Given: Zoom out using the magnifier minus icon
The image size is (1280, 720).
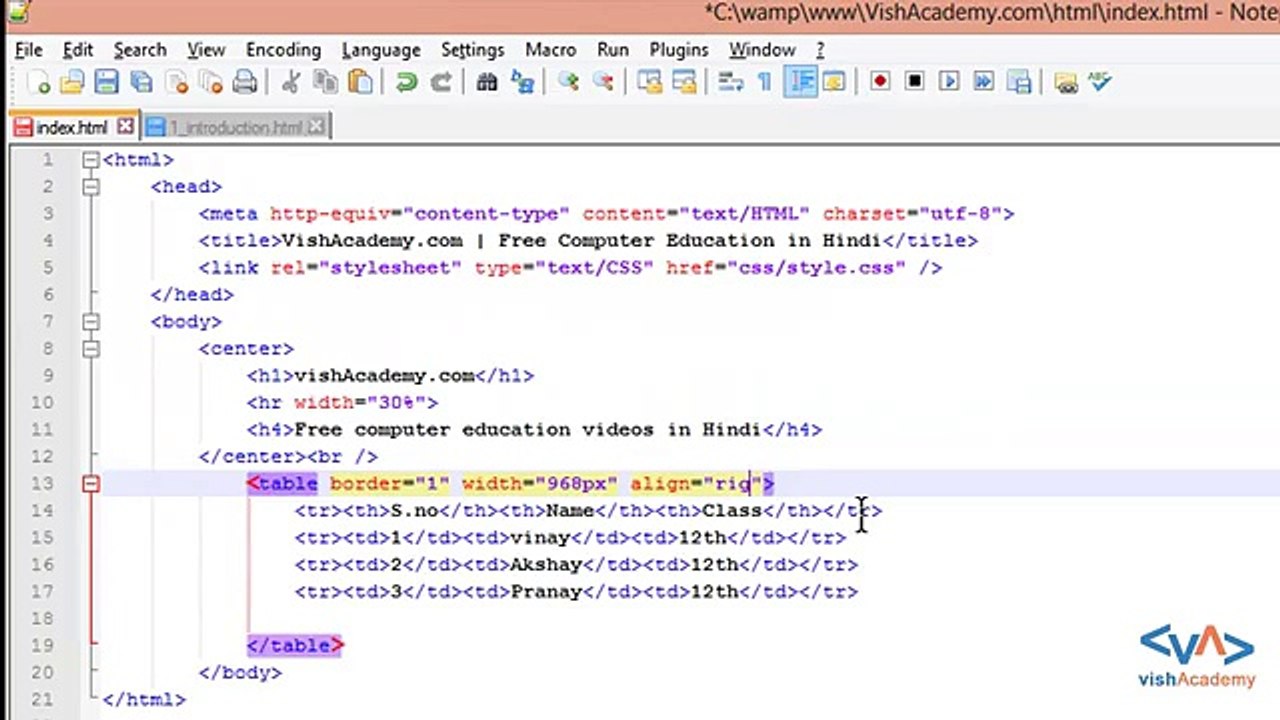Looking at the screenshot, I should pyautogui.click(x=603, y=82).
